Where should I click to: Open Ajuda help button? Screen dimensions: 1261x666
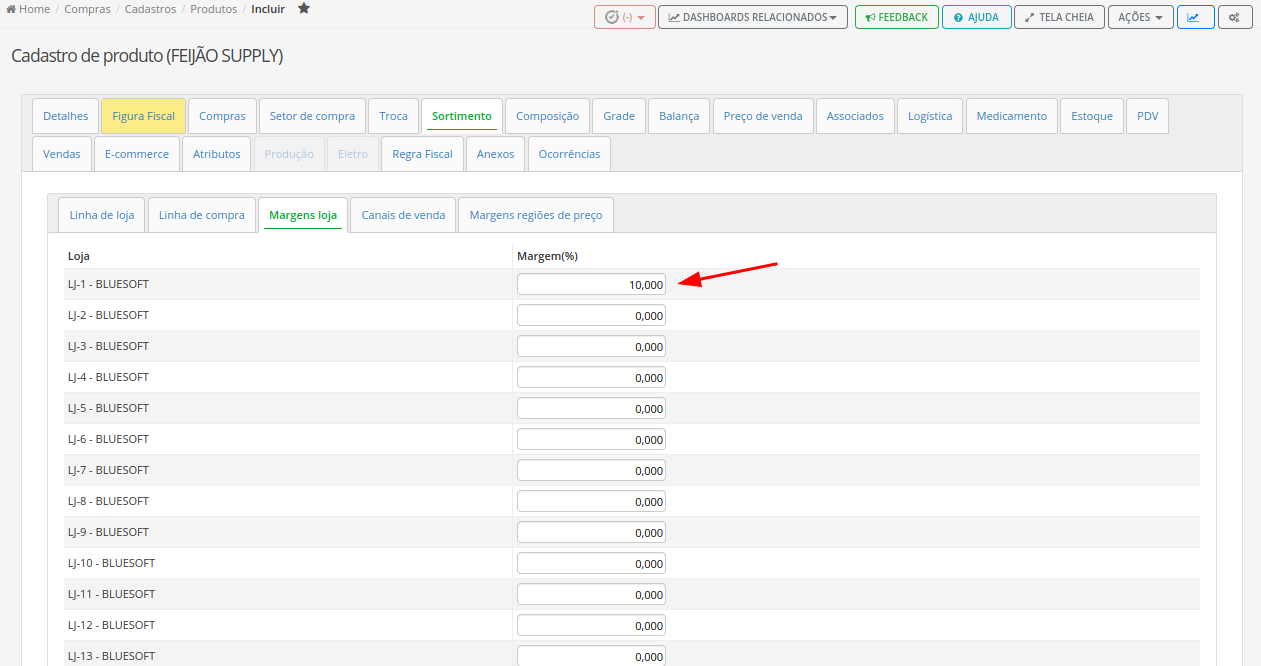pyautogui.click(x=975, y=17)
